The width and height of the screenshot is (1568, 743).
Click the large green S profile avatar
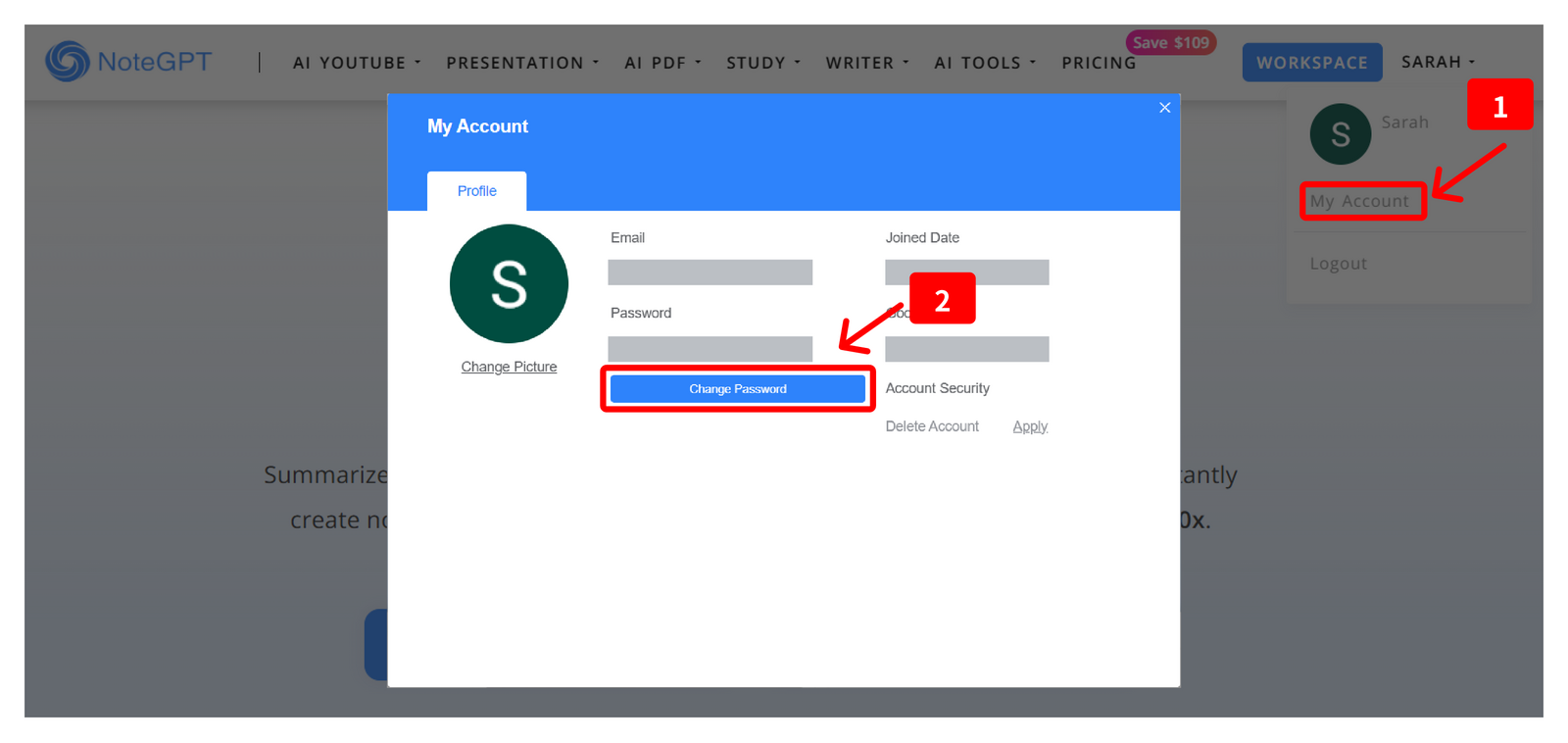click(x=509, y=284)
